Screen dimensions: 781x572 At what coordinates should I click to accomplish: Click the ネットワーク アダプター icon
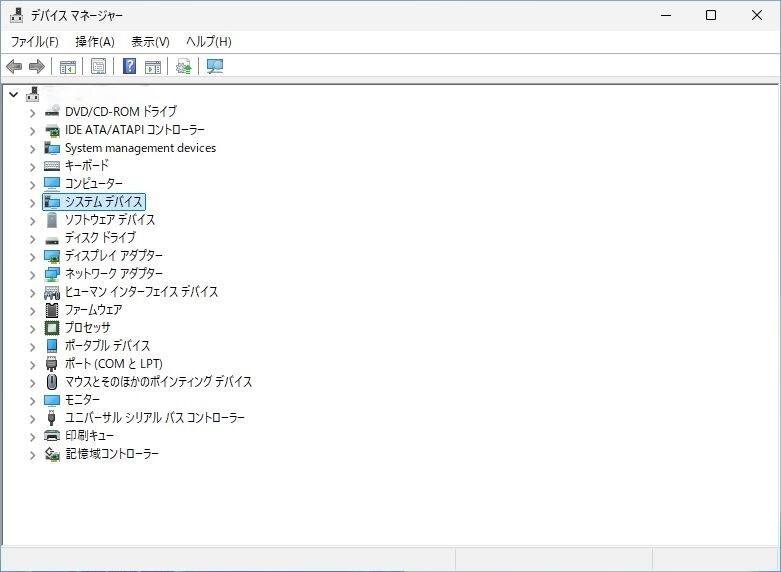pyautogui.click(x=52, y=274)
